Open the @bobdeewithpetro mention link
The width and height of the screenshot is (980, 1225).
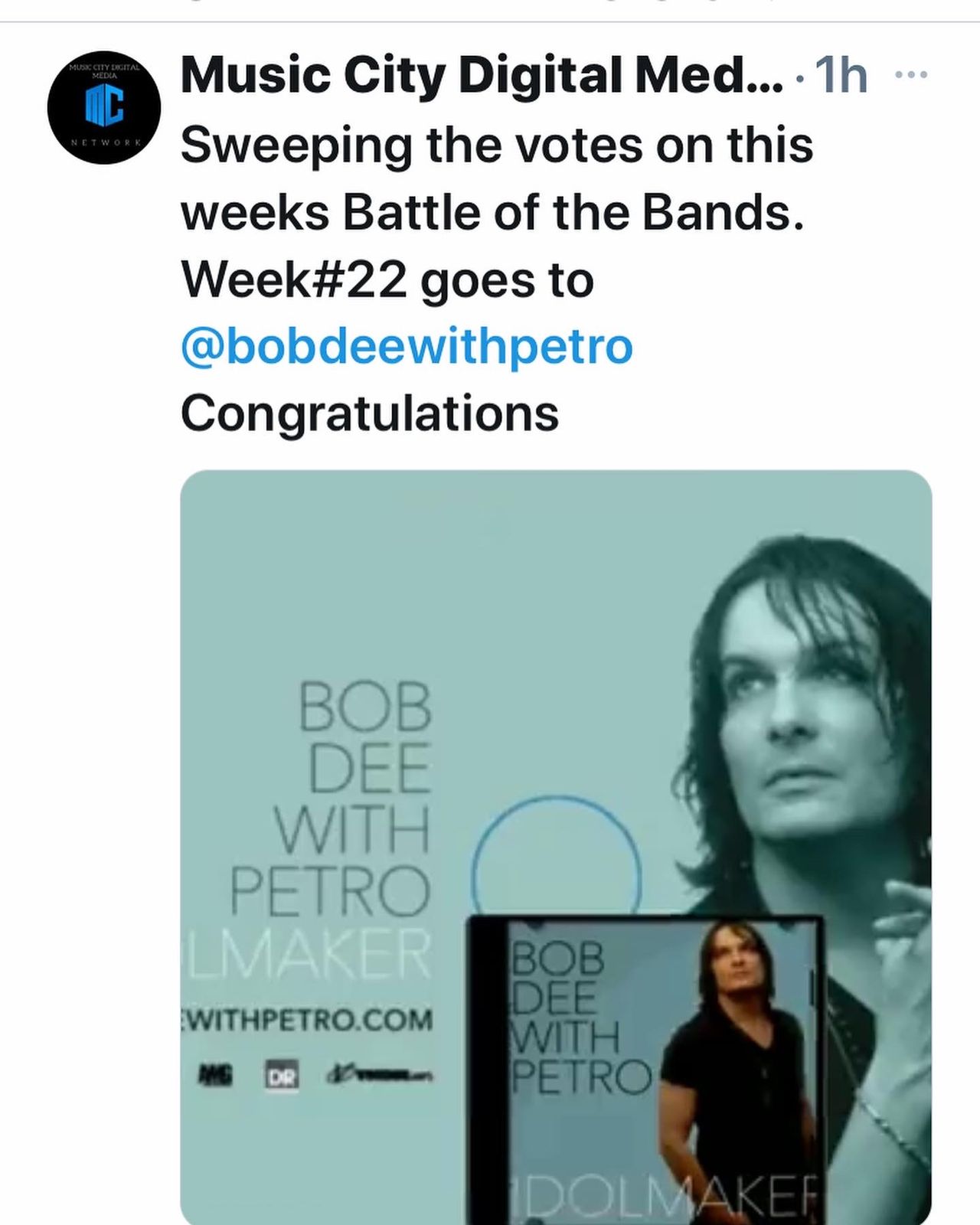coord(407,347)
